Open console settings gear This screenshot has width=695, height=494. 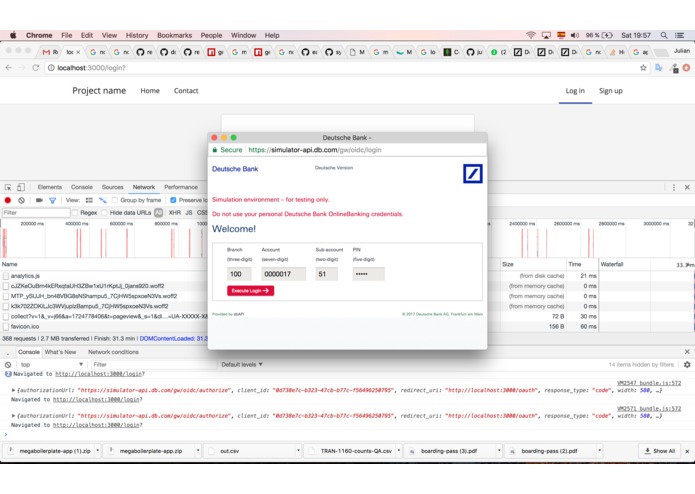[687, 365]
